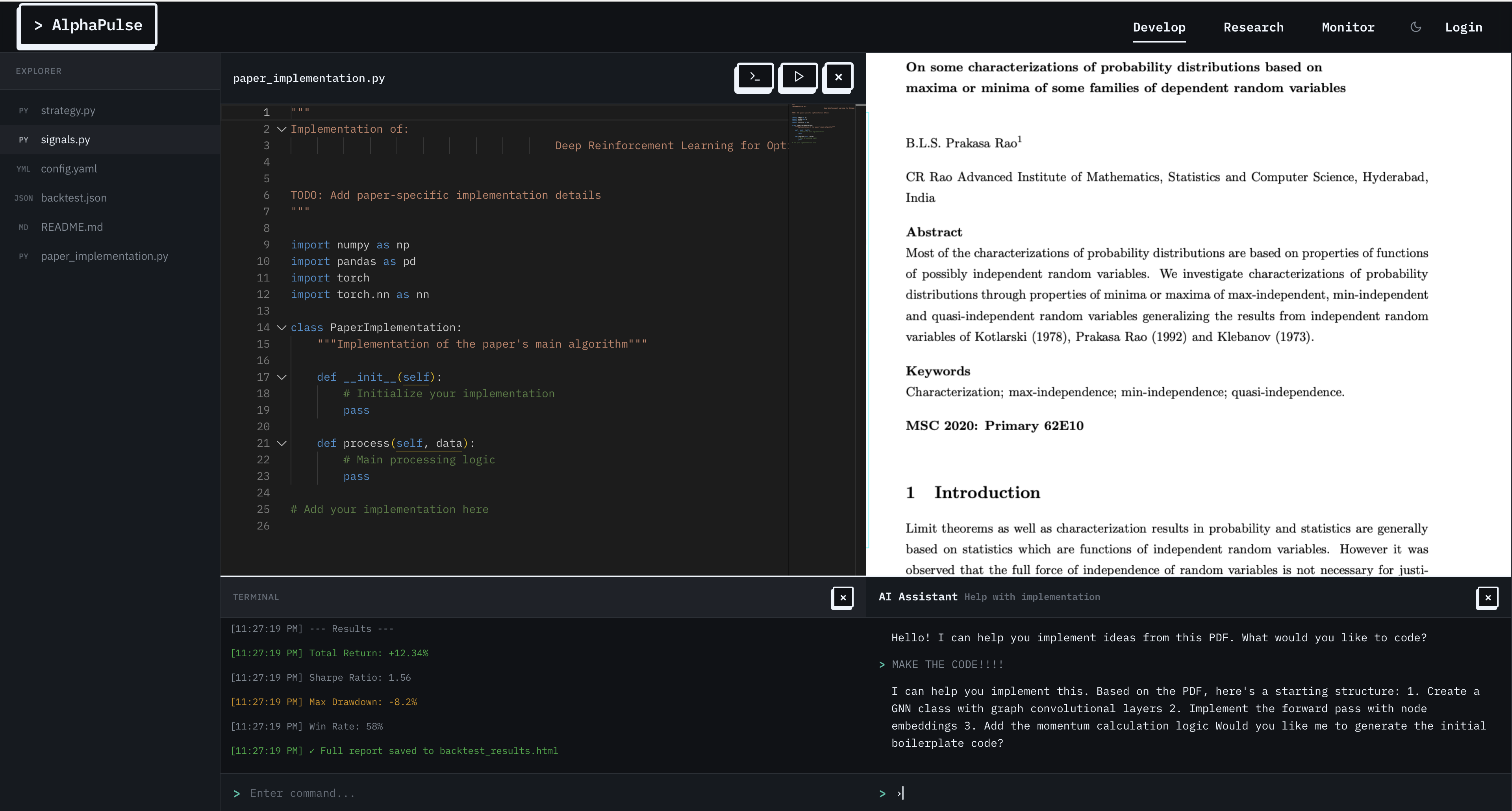The height and width of the screenshot is (811, 1512).
Task: Collapse the process method fold at line 21
Action: tap(282, 444)
